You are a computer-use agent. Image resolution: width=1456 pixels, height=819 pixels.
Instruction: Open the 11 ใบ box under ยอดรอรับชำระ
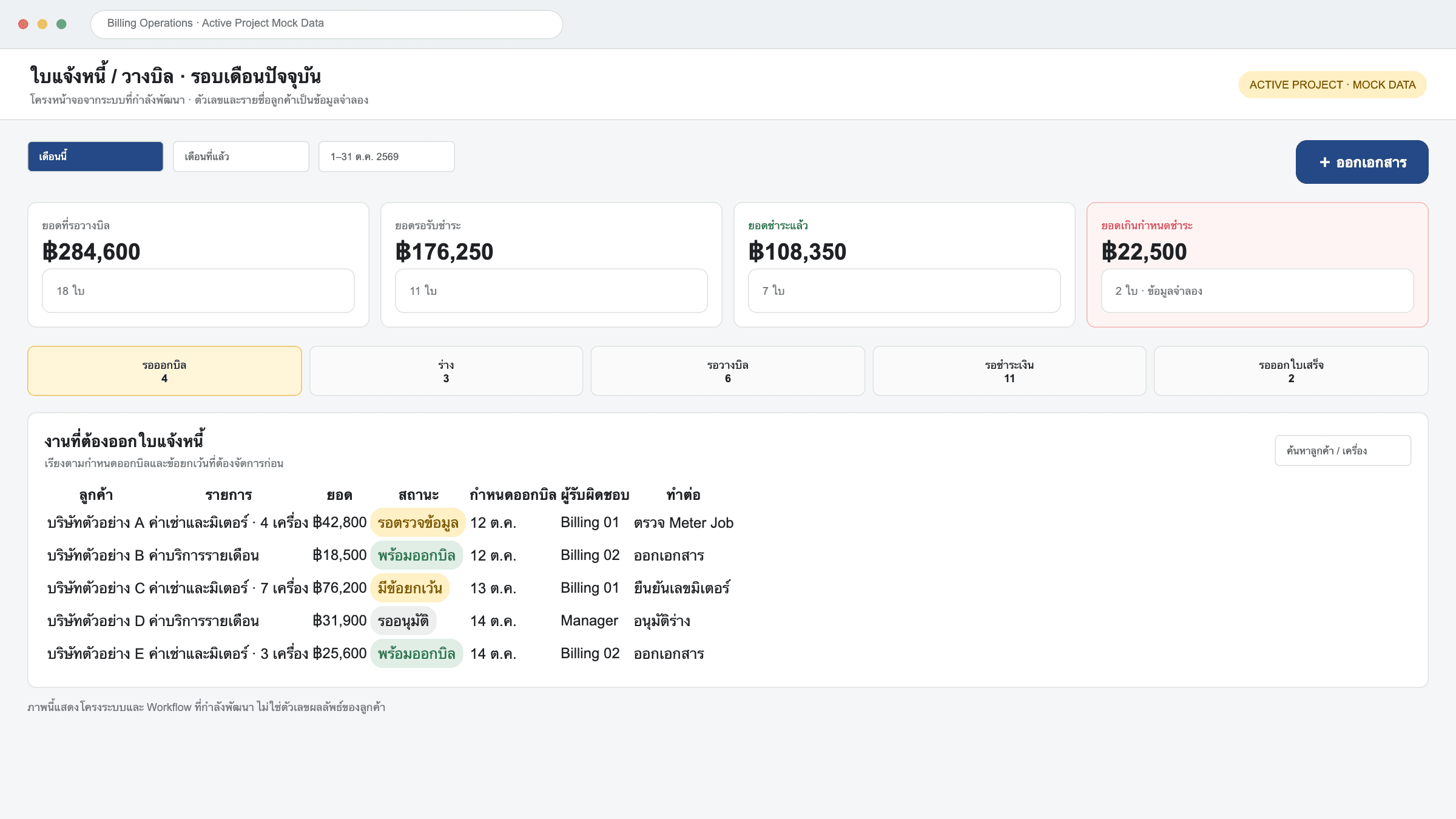click(x=551, y=291)
